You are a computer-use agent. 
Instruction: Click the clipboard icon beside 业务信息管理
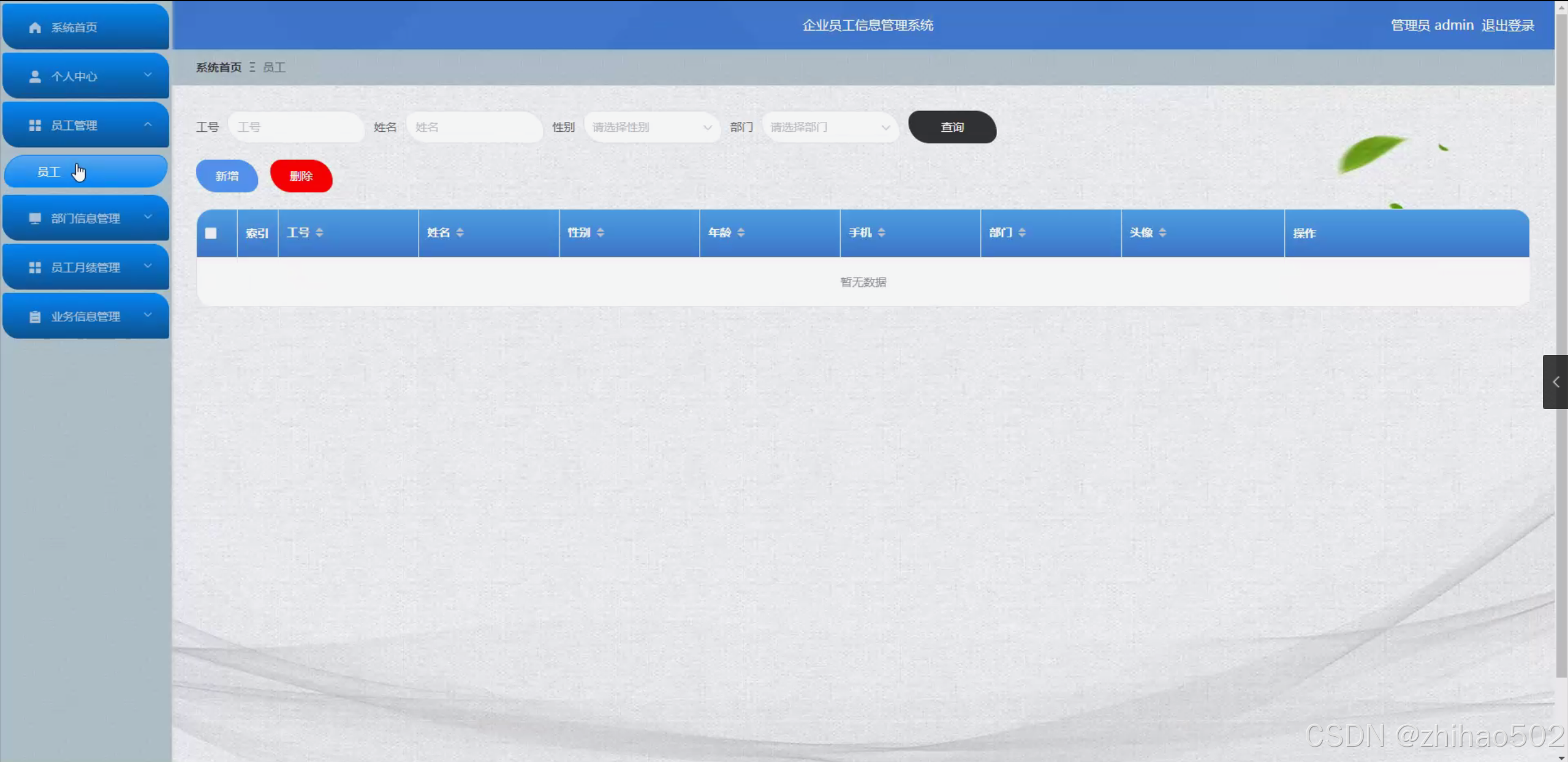pos(35,317)
